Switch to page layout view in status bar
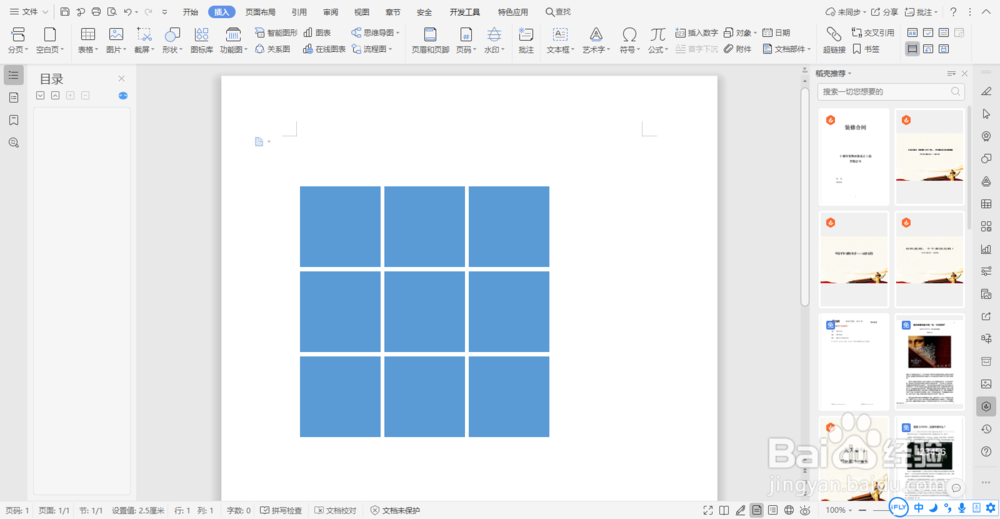 pos(756,510)
